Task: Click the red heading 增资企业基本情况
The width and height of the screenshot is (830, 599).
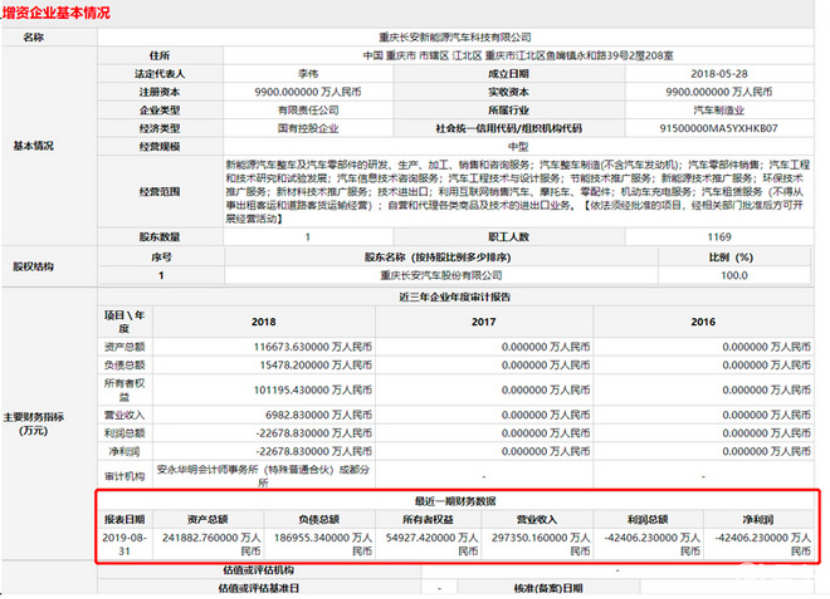Action: (56, 12)
